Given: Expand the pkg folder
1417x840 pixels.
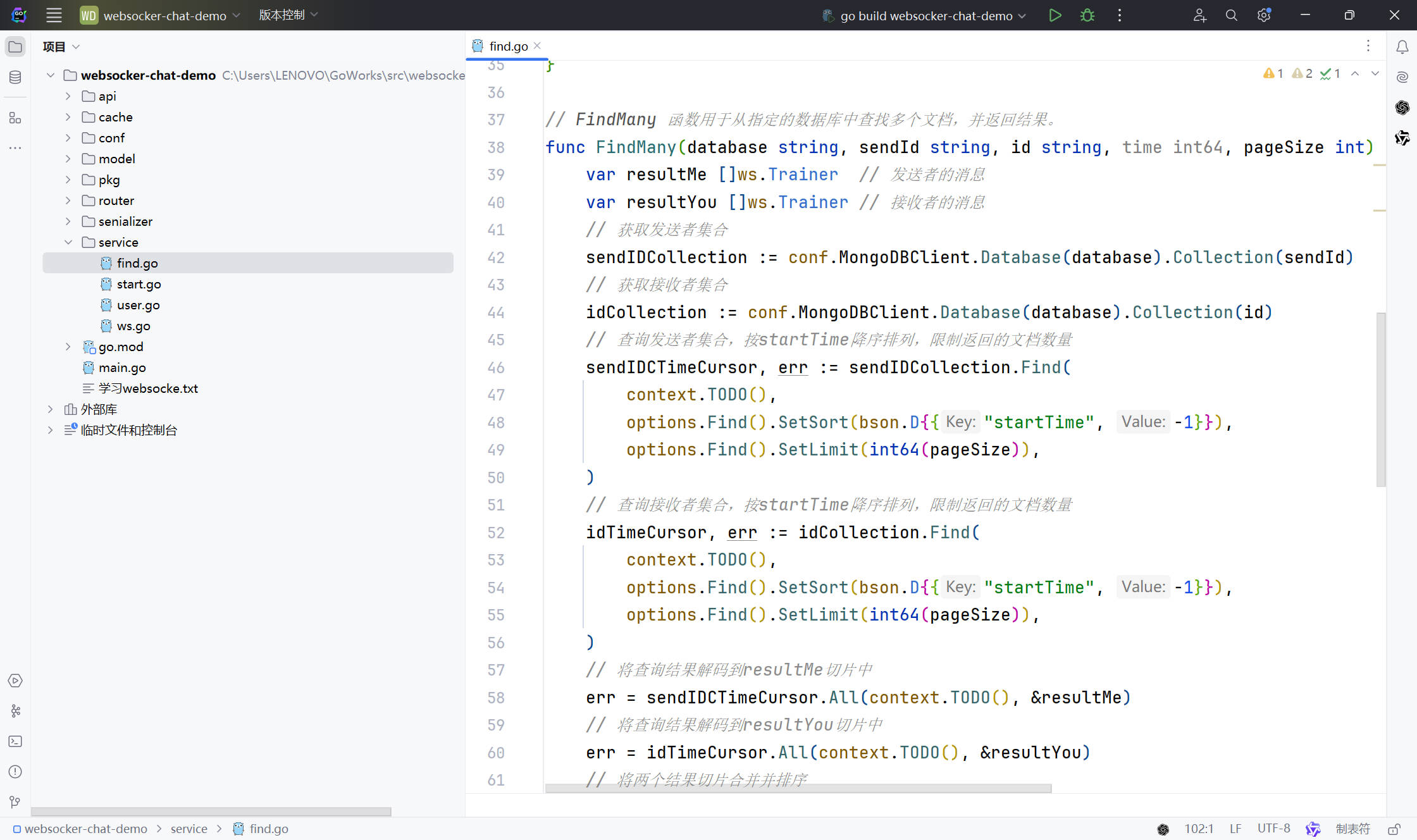Looking at the screenshot, I should point(68,180).
